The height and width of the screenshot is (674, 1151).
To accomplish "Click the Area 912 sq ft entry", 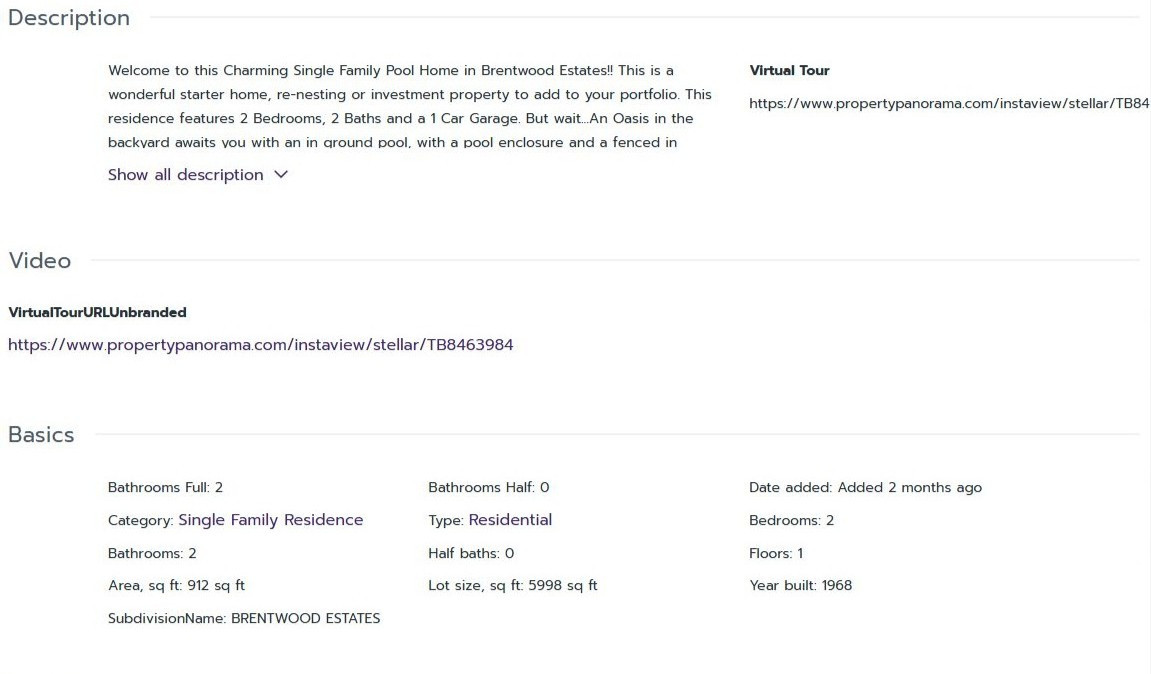I will pyautogui.click(x=176, y=585).
